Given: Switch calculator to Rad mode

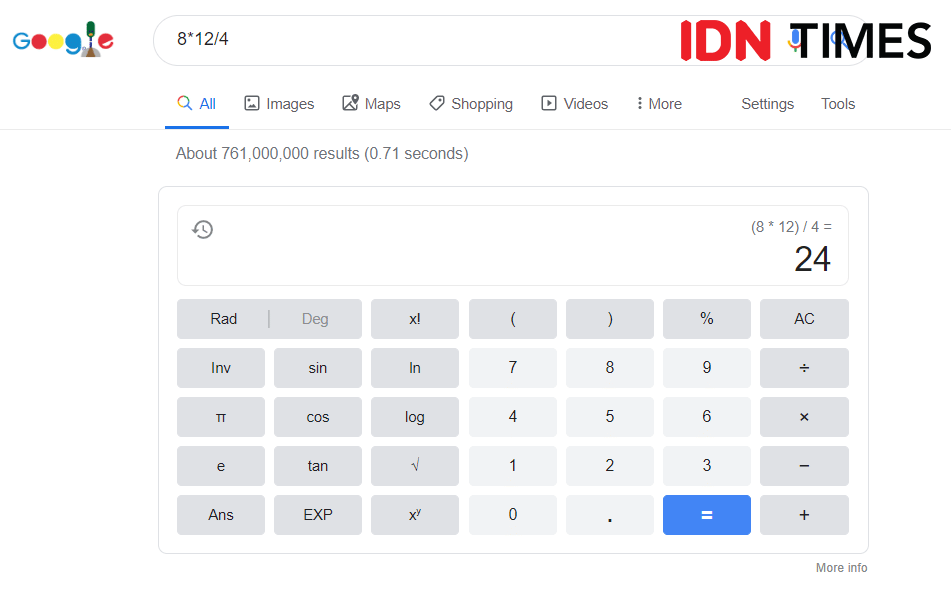Looking at the screenshot, I should (x=224, y=319).
